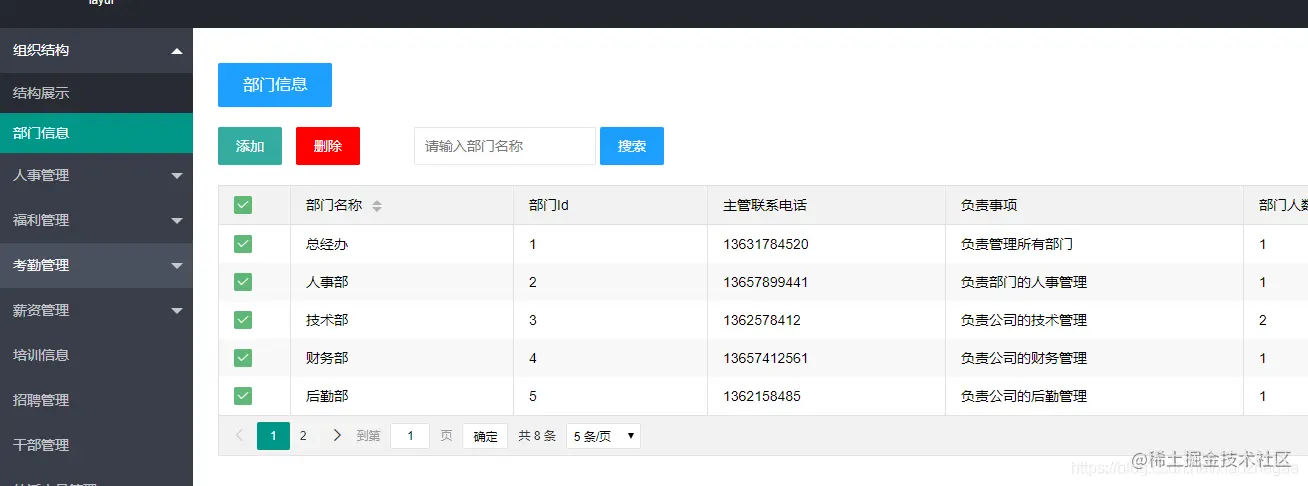Click the green 添加 button
1308x486 pixels.
[x=250, y=146]
